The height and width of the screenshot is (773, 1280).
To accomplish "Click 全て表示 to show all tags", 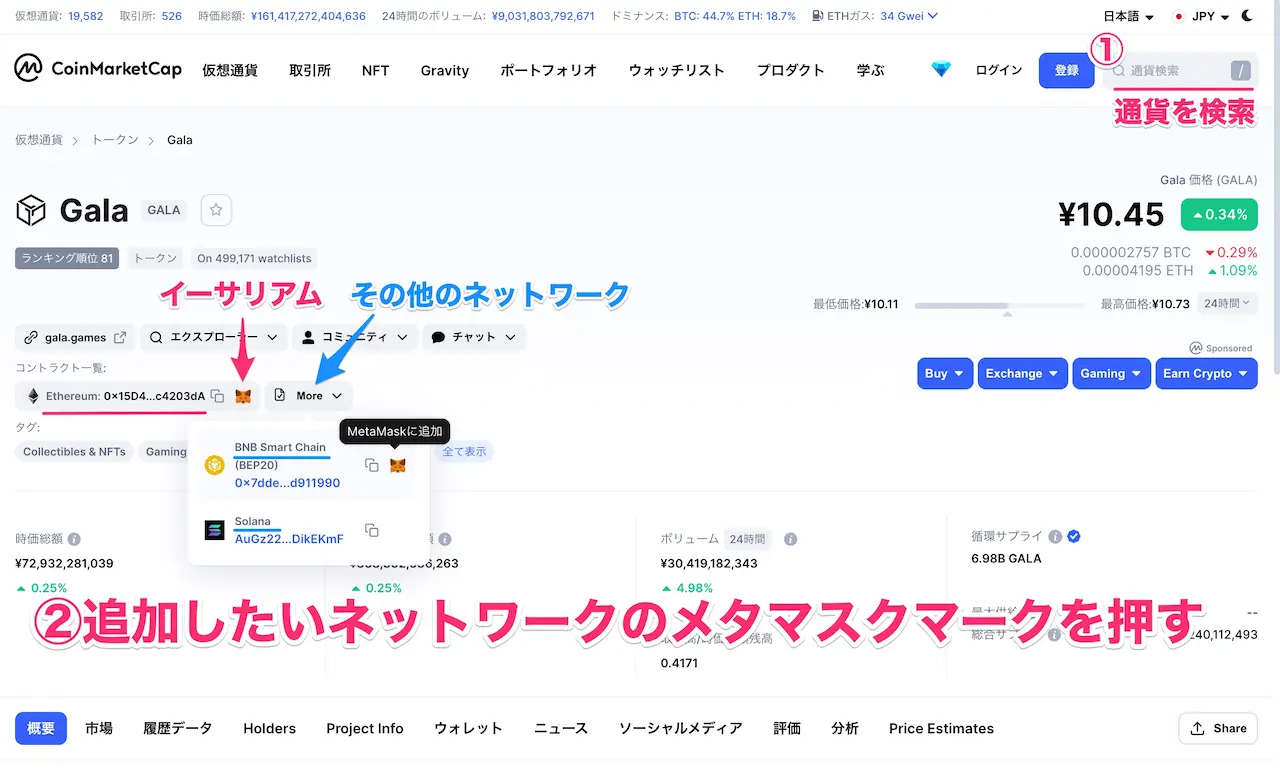I will click(x=464, y=452).
